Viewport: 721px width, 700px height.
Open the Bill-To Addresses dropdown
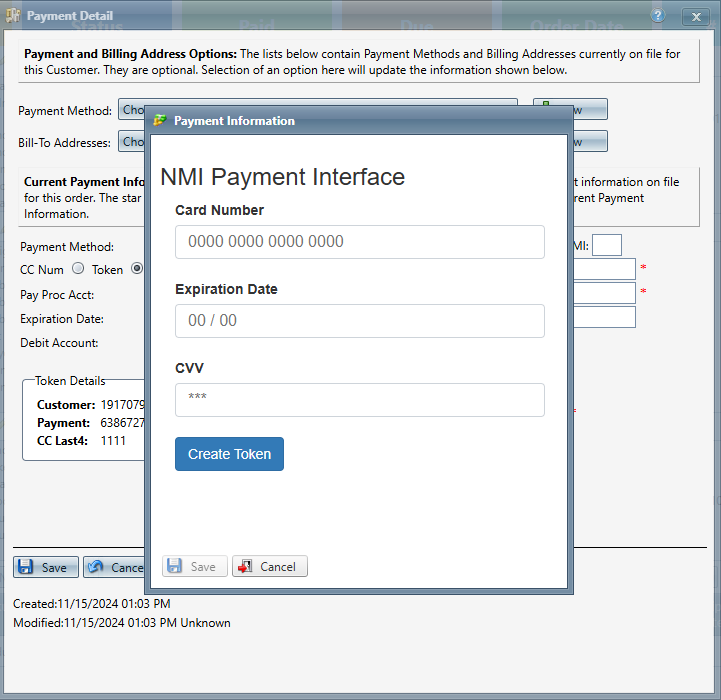tap(132, 142)
